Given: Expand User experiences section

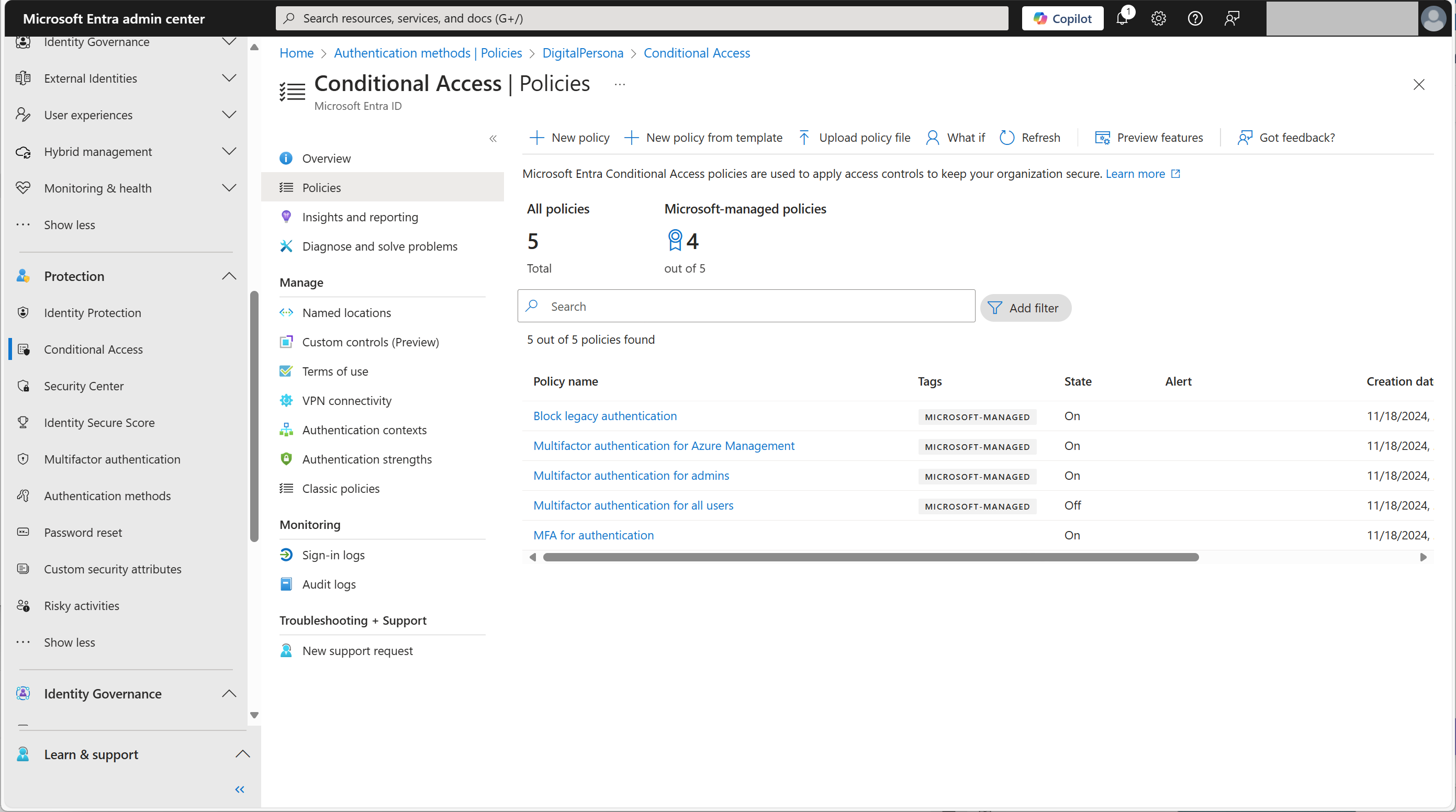Looking at the screenshot, I should [229, 115].
